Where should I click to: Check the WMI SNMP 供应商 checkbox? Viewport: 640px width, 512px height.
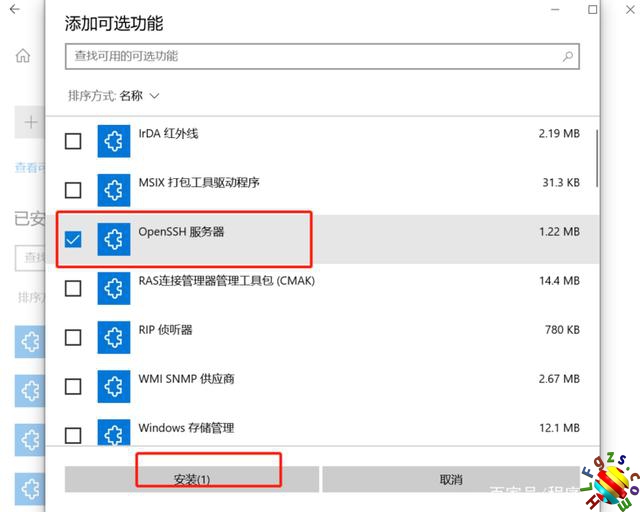click(73, 386)
